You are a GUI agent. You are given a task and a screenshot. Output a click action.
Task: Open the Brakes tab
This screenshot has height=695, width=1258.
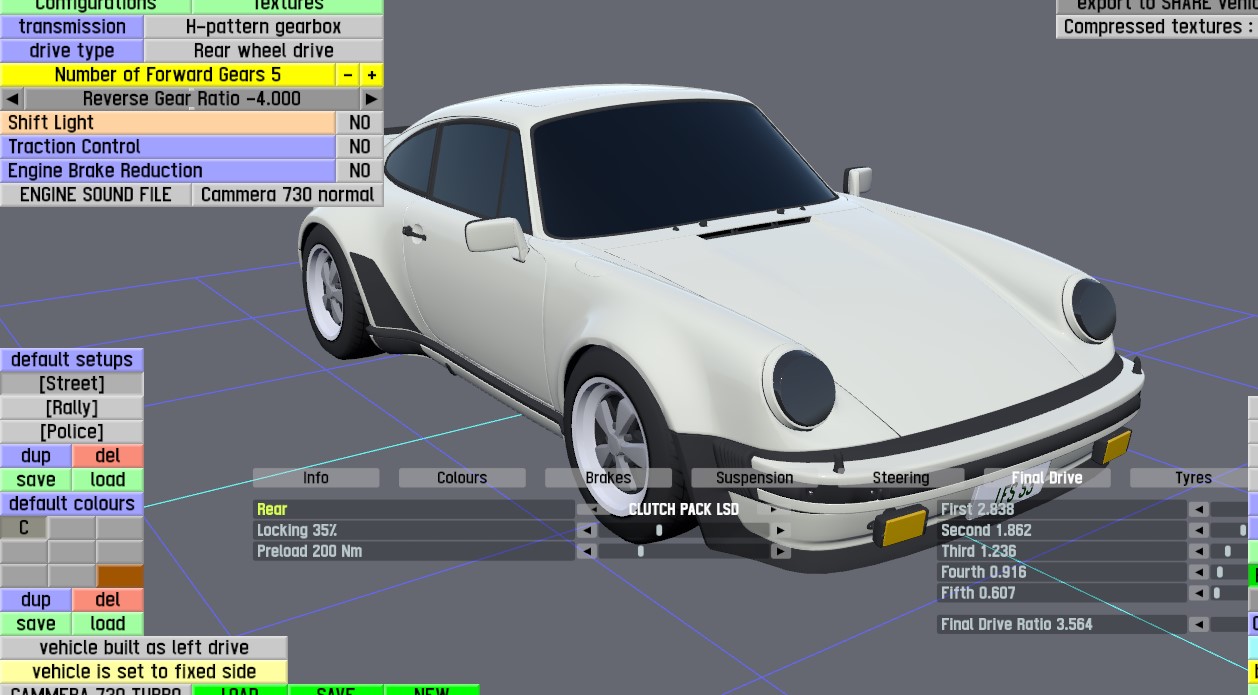tap(608, 478)
